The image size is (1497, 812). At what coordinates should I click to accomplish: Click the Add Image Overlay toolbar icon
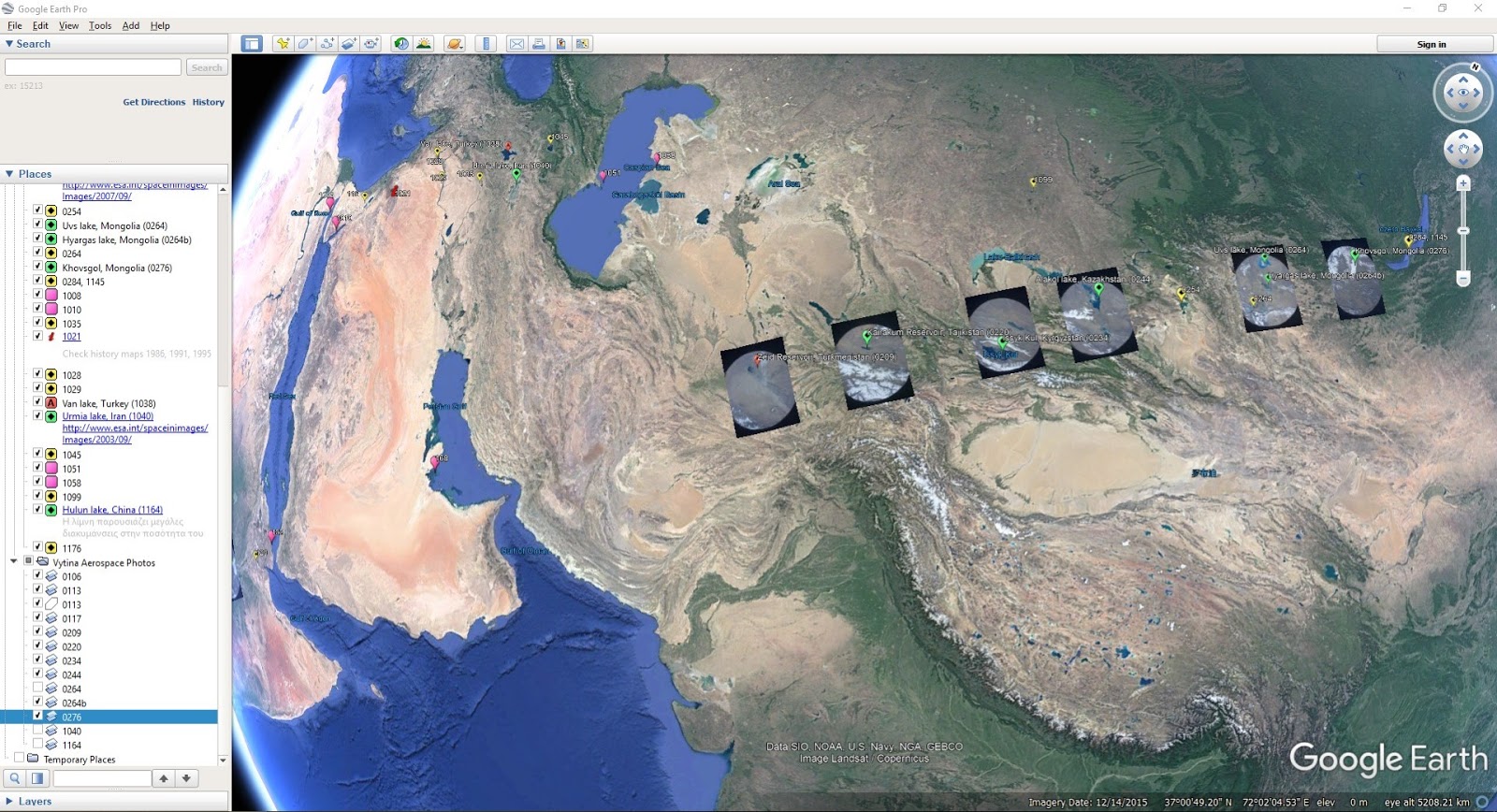coord(349,43)
